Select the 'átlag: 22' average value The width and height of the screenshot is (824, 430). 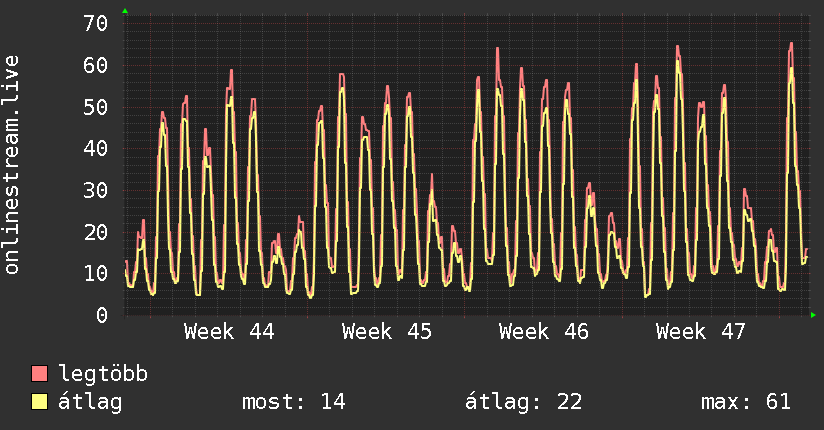[523, 402]
